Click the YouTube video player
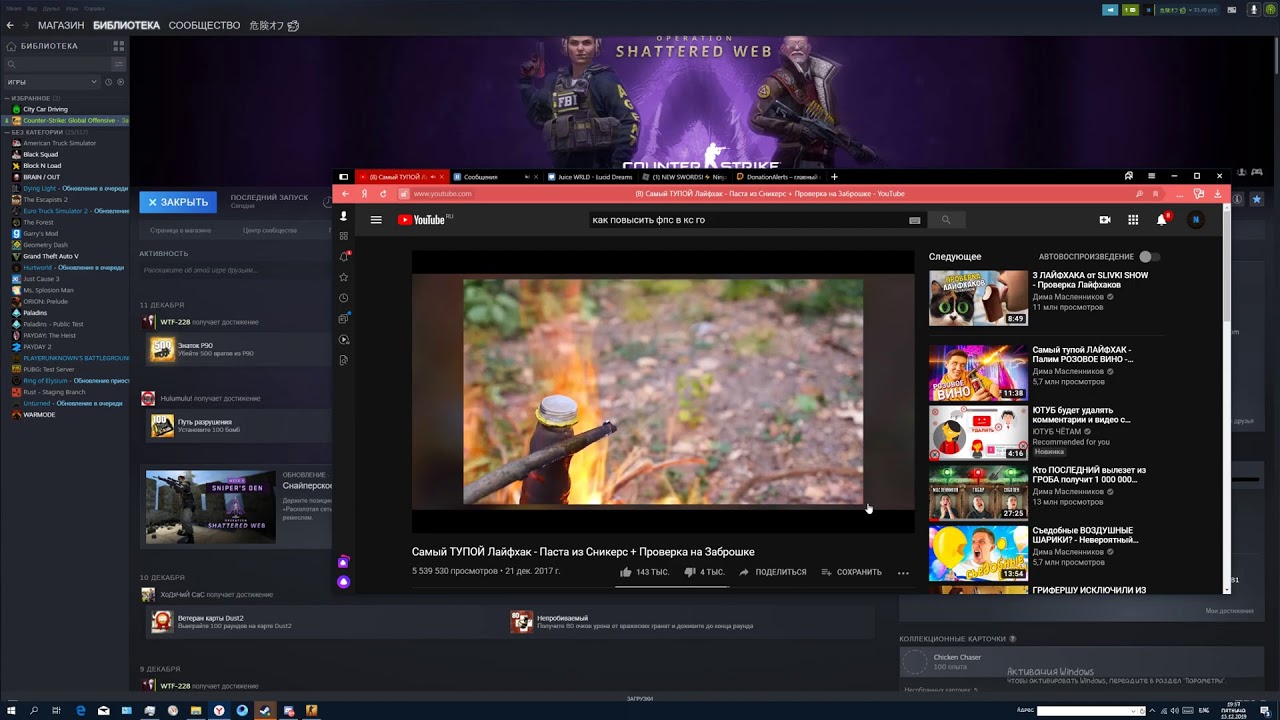Viewport: 1280px width, 720px height. pos(663,391)
